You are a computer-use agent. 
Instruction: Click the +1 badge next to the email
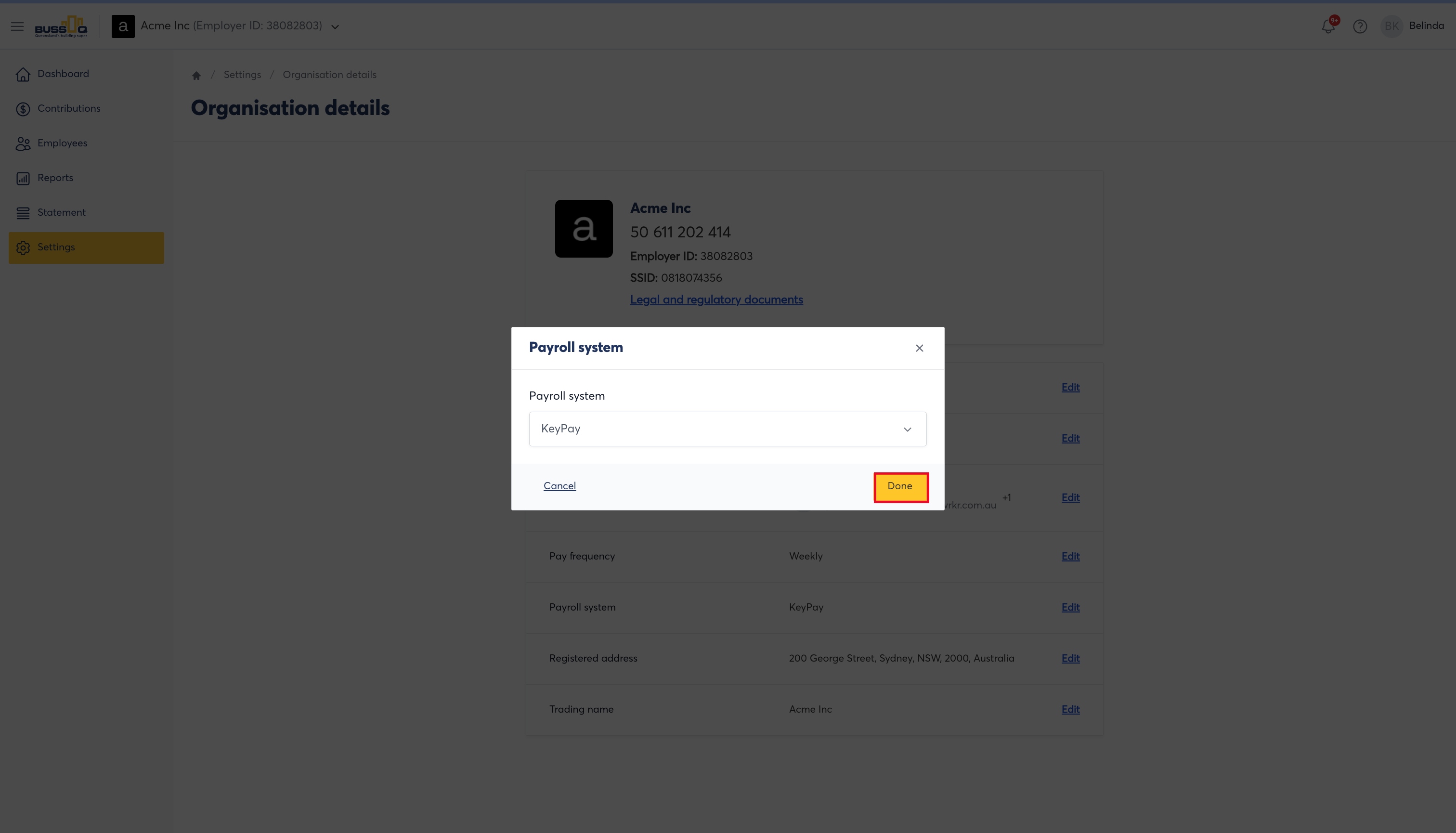[x=1006, y=498]
